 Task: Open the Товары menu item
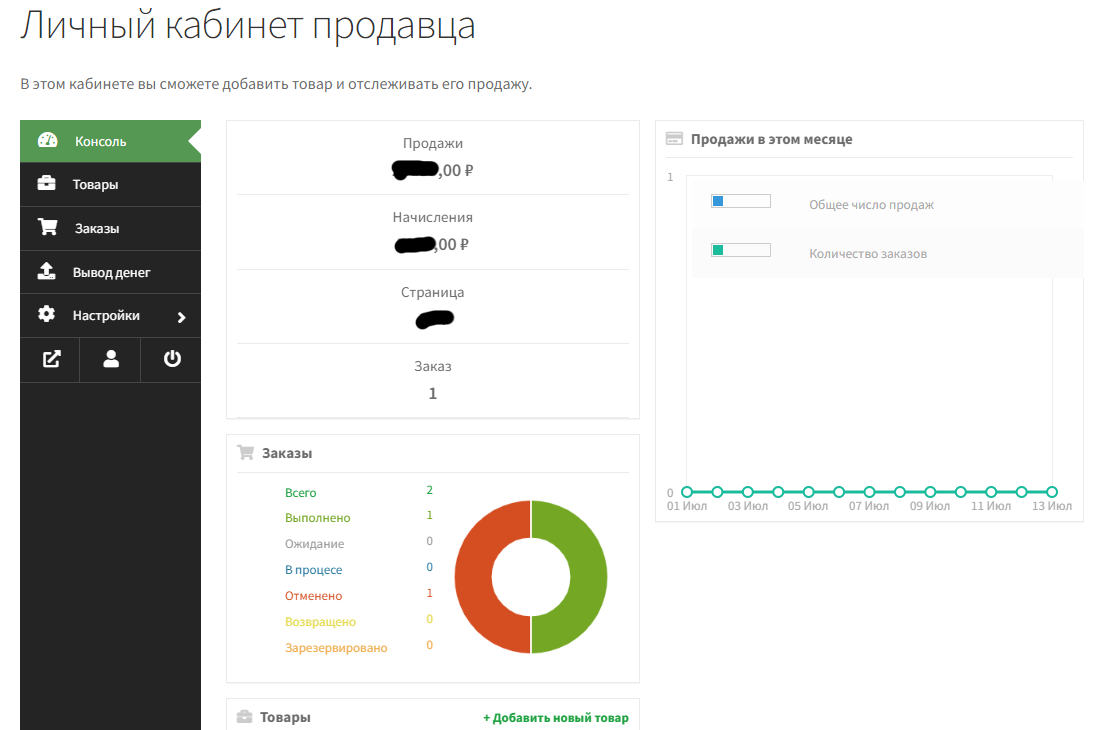[x=95, y=185]
